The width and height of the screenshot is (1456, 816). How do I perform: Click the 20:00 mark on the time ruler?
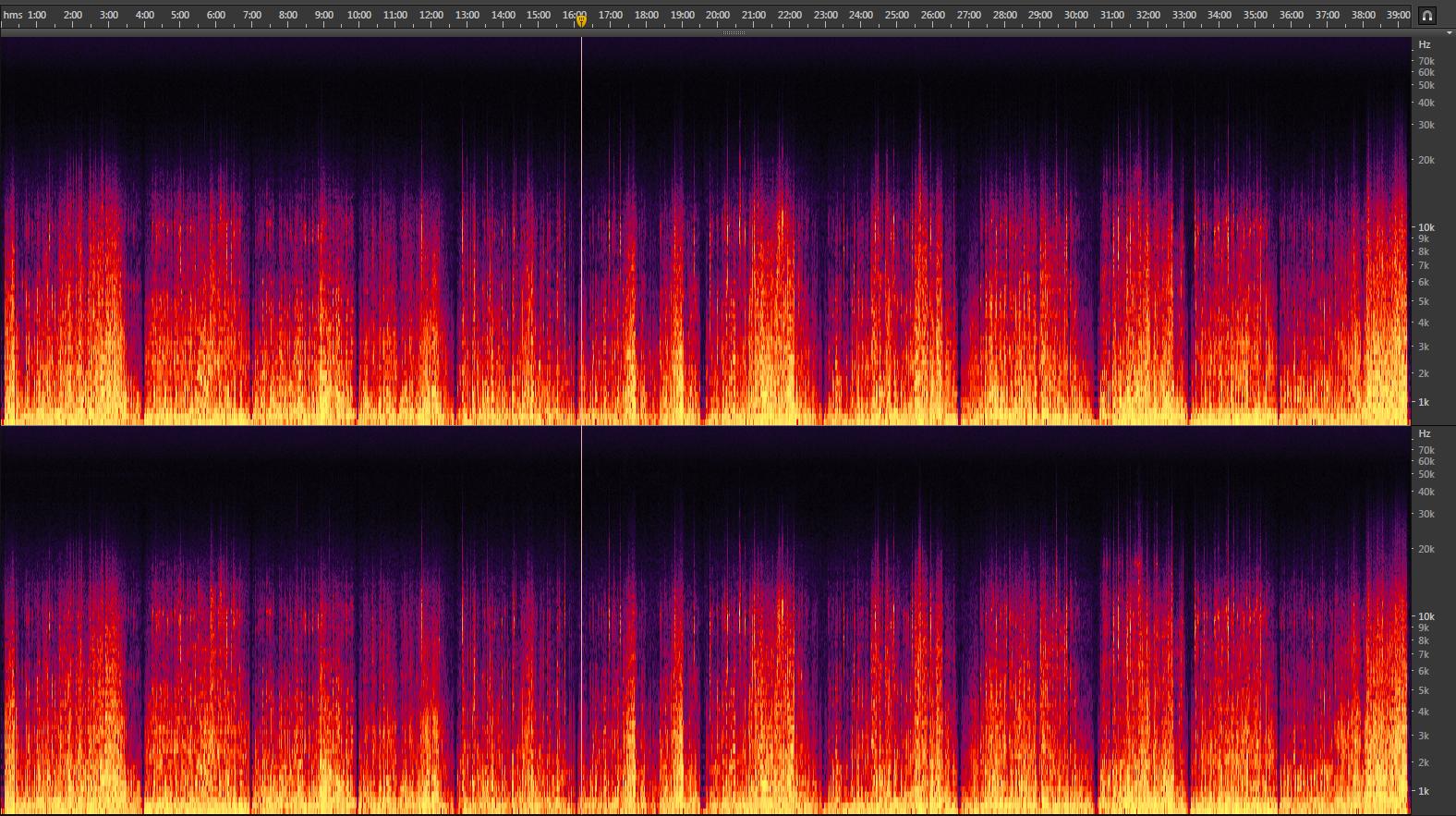click(x=718, y=15)
